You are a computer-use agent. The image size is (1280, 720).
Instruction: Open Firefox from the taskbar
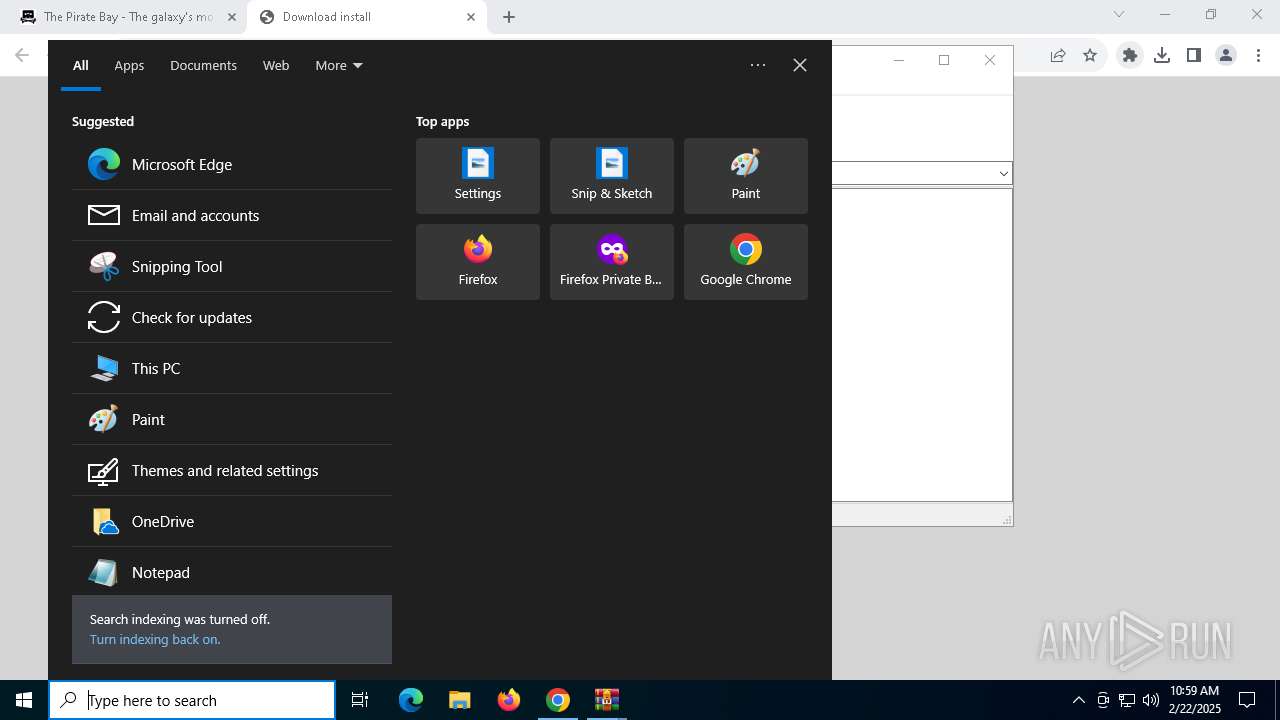click(x=509, y=700)
